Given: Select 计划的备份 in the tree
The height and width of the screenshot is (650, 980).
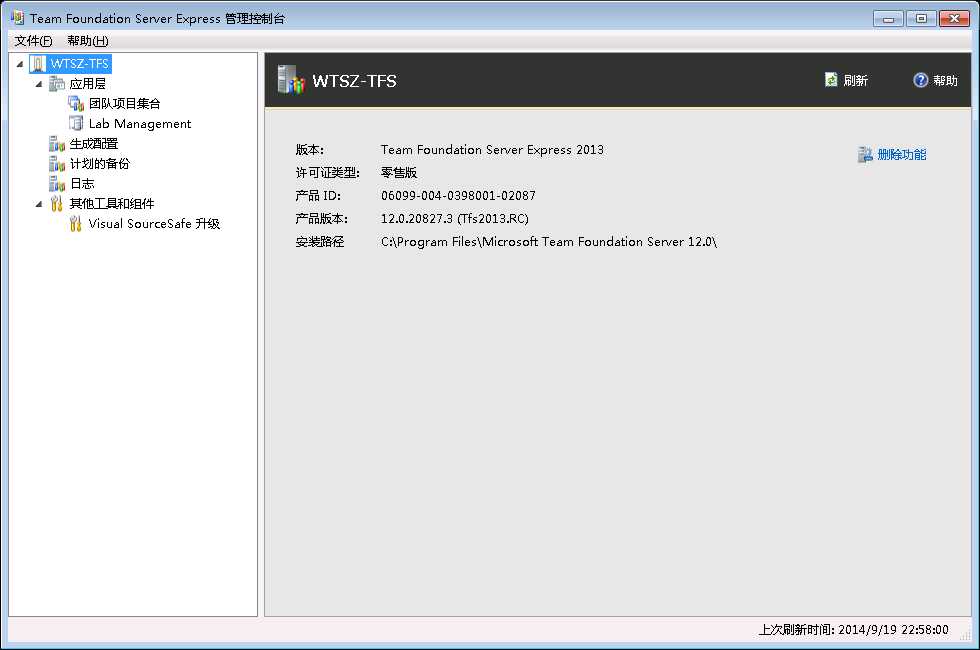Looking at the screenshot, I should [x=100, y=164].
